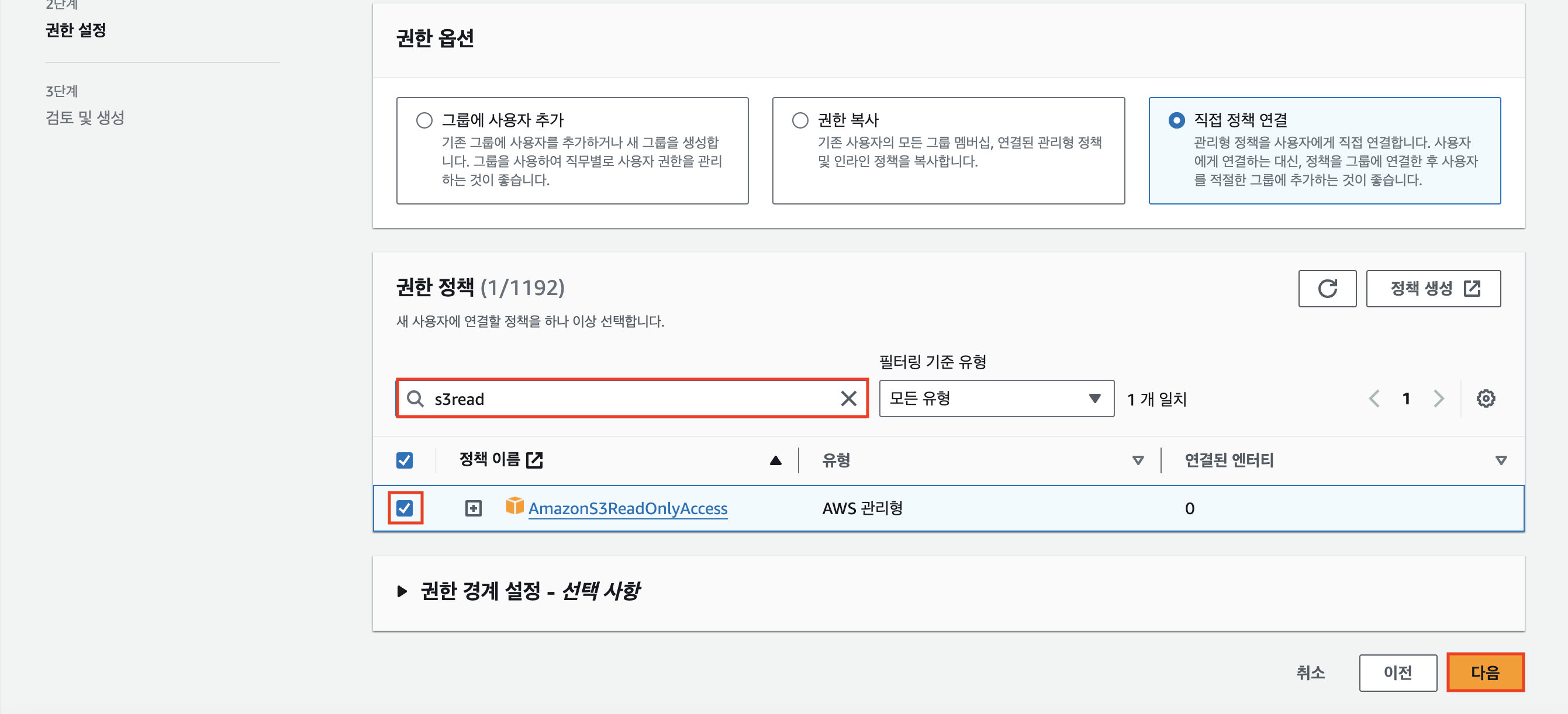This screenshot has width=1568, height=714.
Task: Click the orange 다음 button
Action: point(1484,672)
